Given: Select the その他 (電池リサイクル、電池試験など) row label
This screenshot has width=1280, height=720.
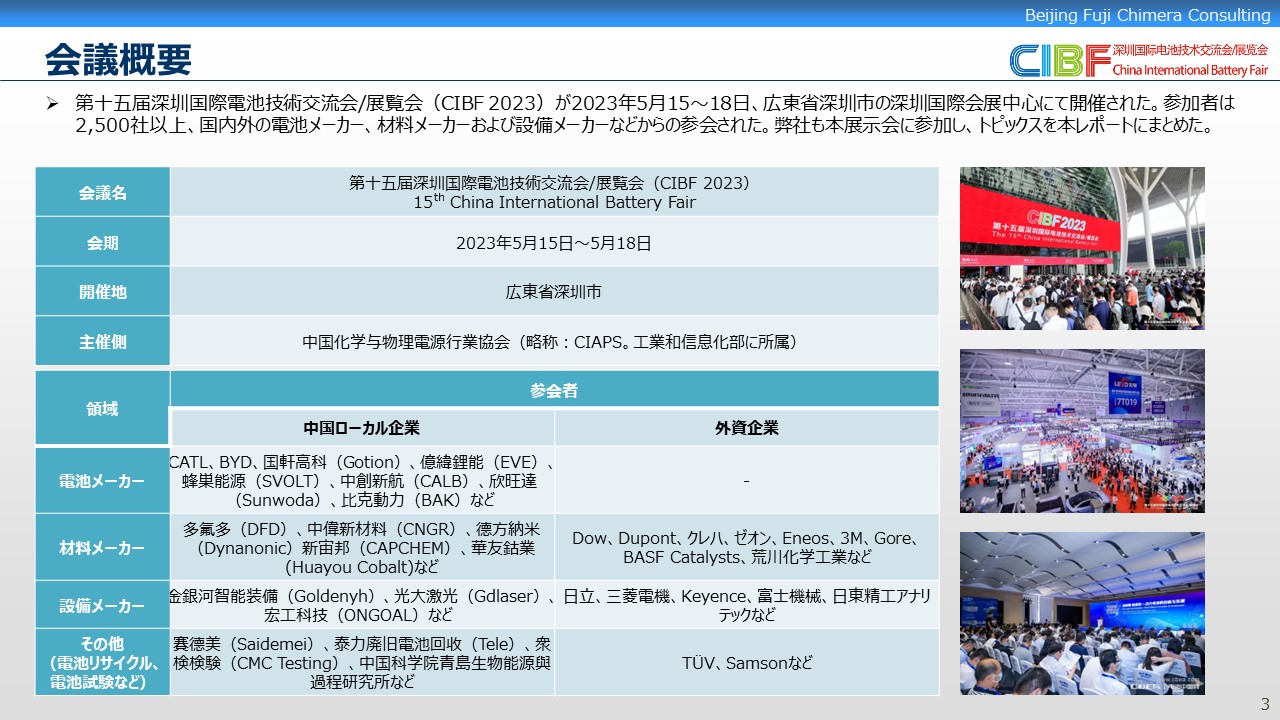Looking at the screenshot, I should click(103, 662).
